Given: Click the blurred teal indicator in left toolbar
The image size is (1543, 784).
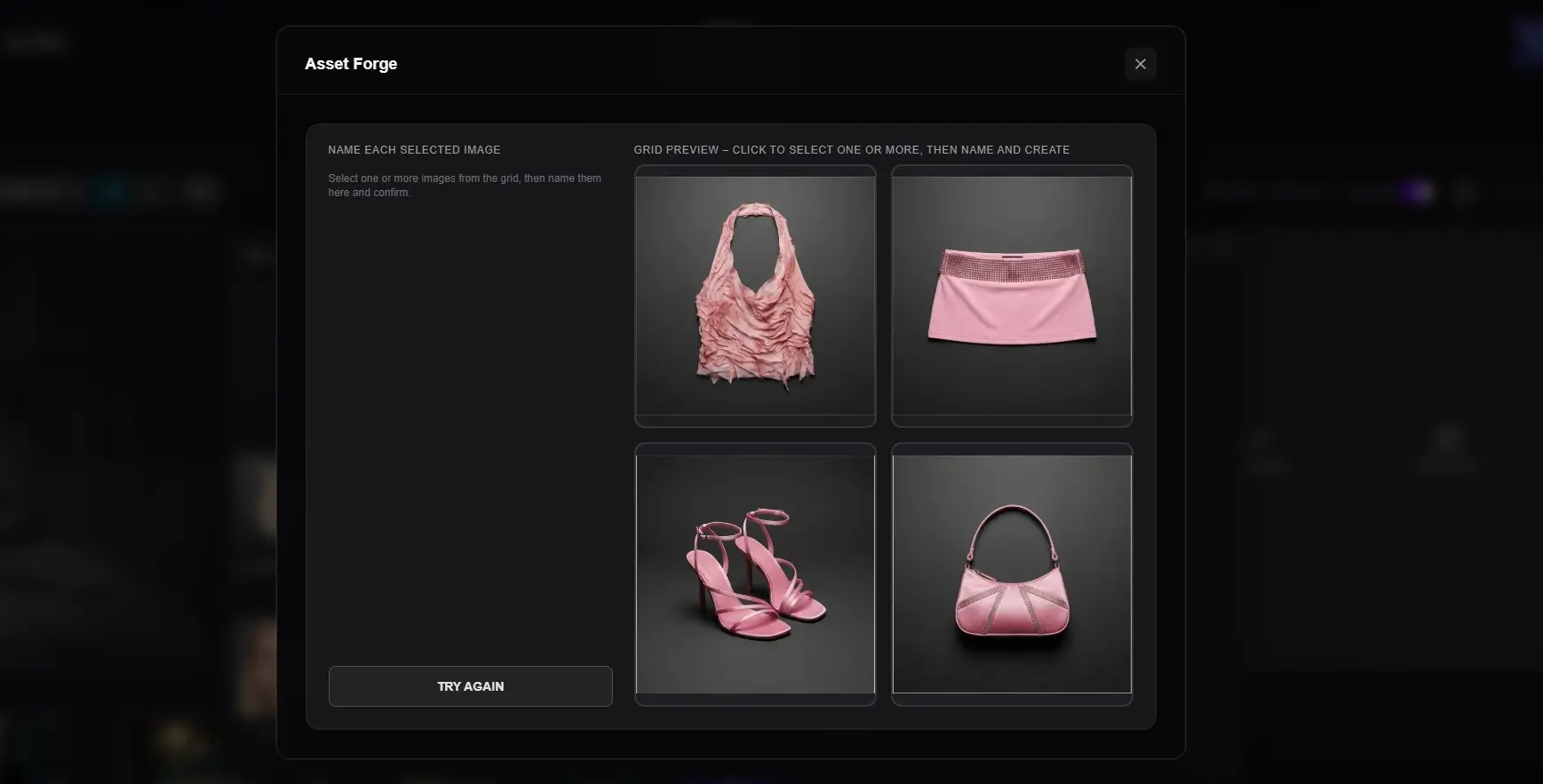Looking at the screenshot, I should [113, 191].
